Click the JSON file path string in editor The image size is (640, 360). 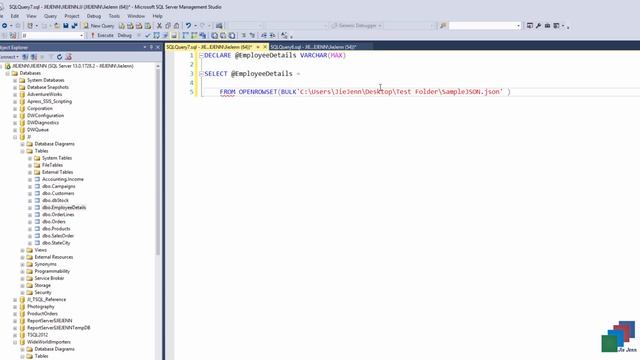click(400, 92)
